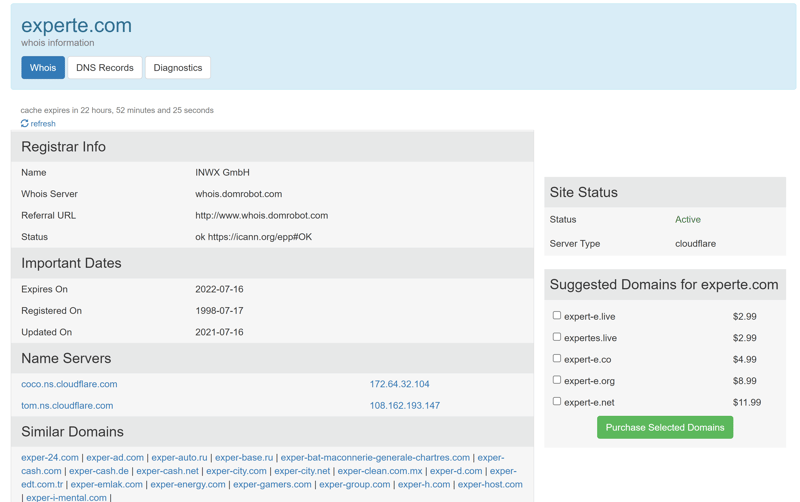Open the exper-host.com domain link

coord(490,484)
